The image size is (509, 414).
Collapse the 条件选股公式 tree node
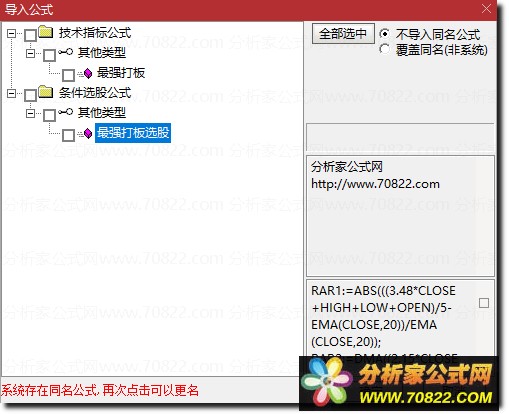pos(12,93)
